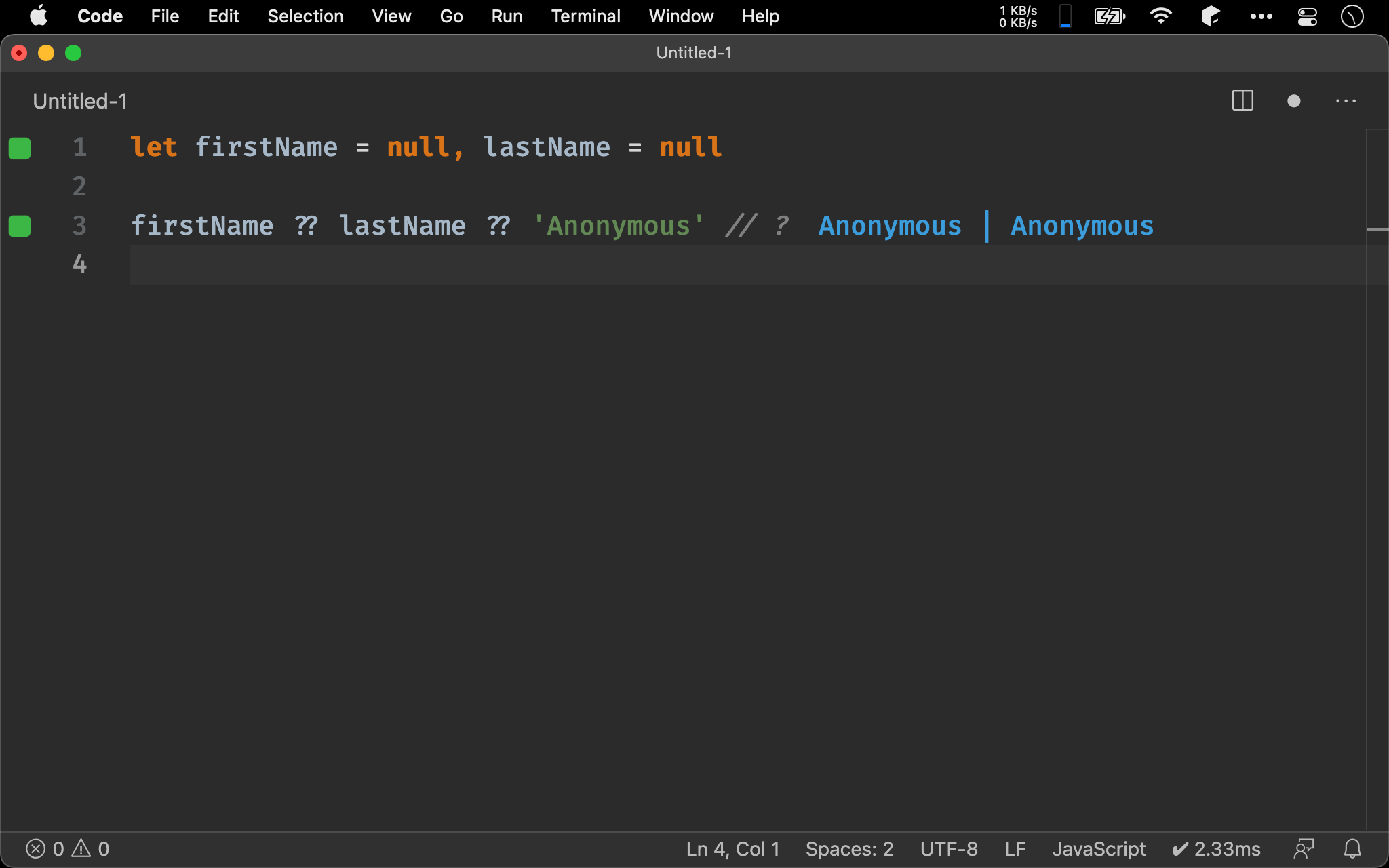Click the split editor icon
This screenshot has height=868, width=1389.
click(1243, 100)
